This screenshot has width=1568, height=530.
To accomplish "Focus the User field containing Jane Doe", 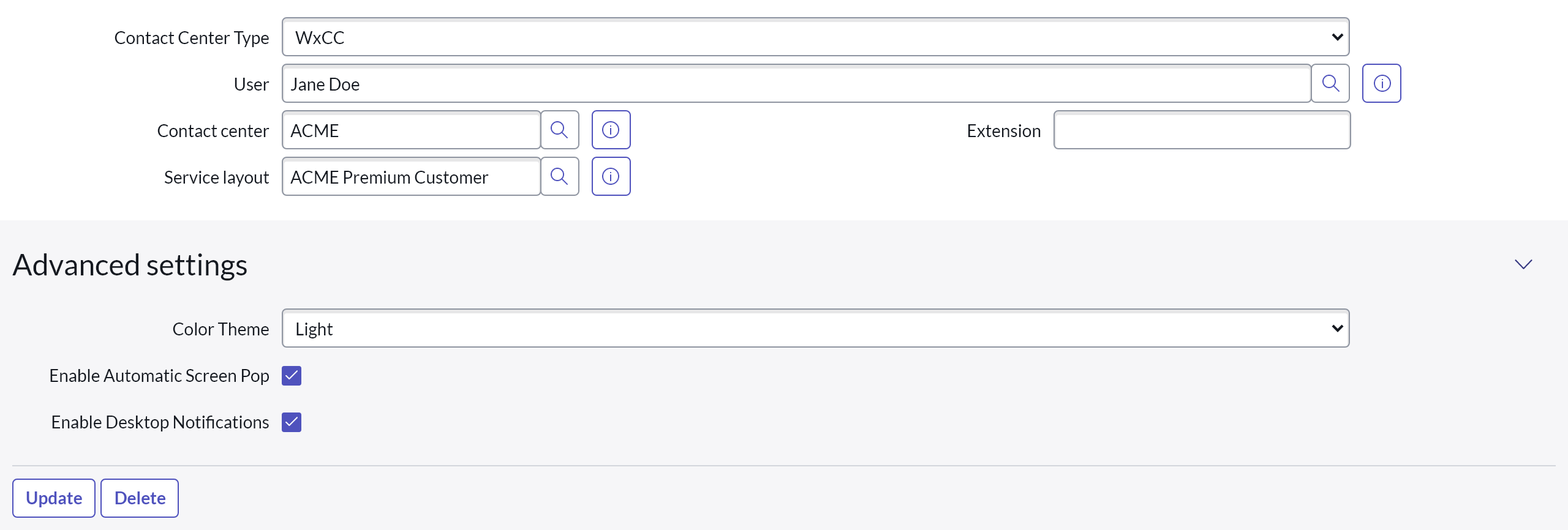I will (x=796, y=84).
